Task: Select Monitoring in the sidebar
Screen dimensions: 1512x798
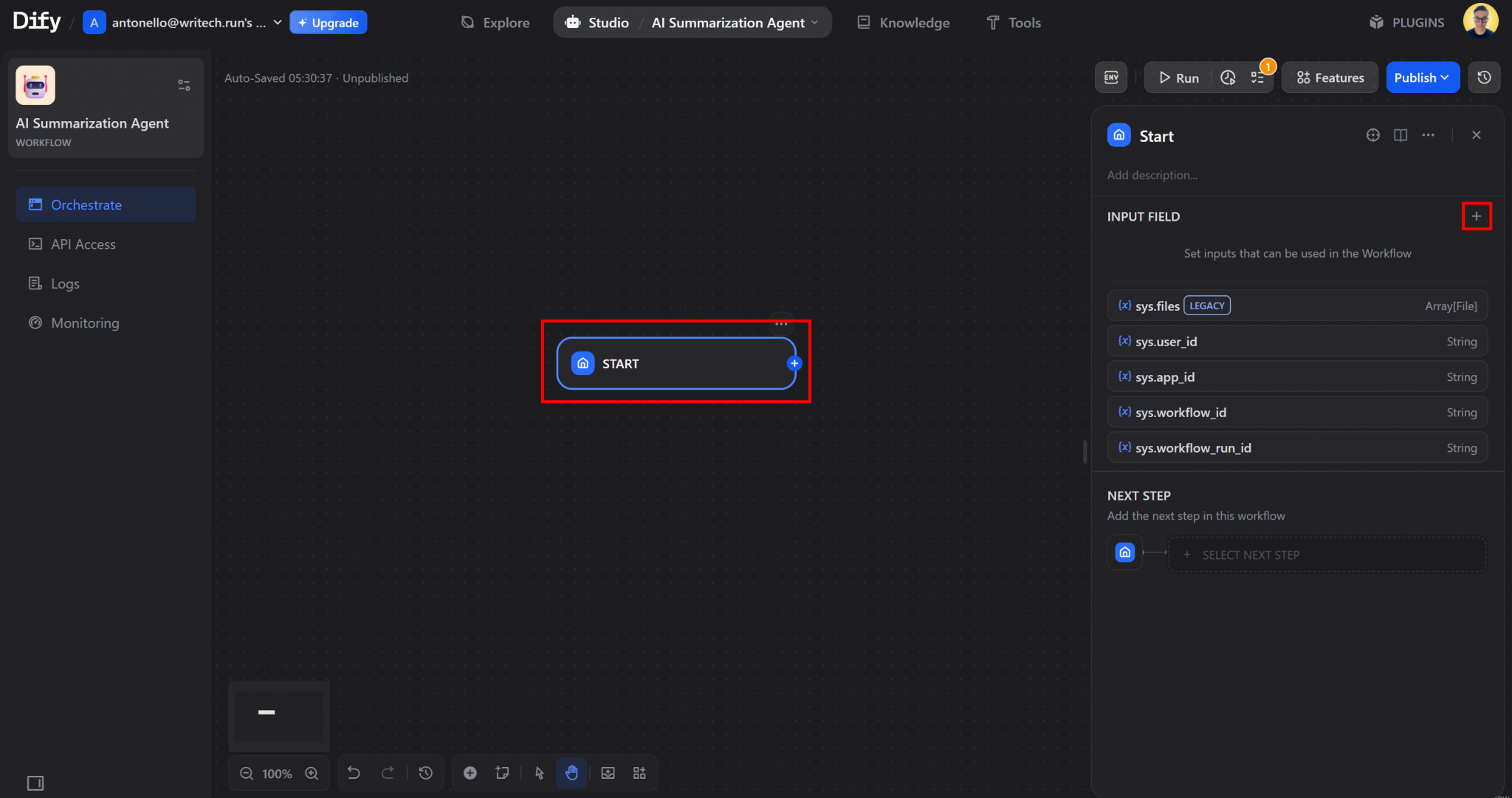Action: click(85, 323)
